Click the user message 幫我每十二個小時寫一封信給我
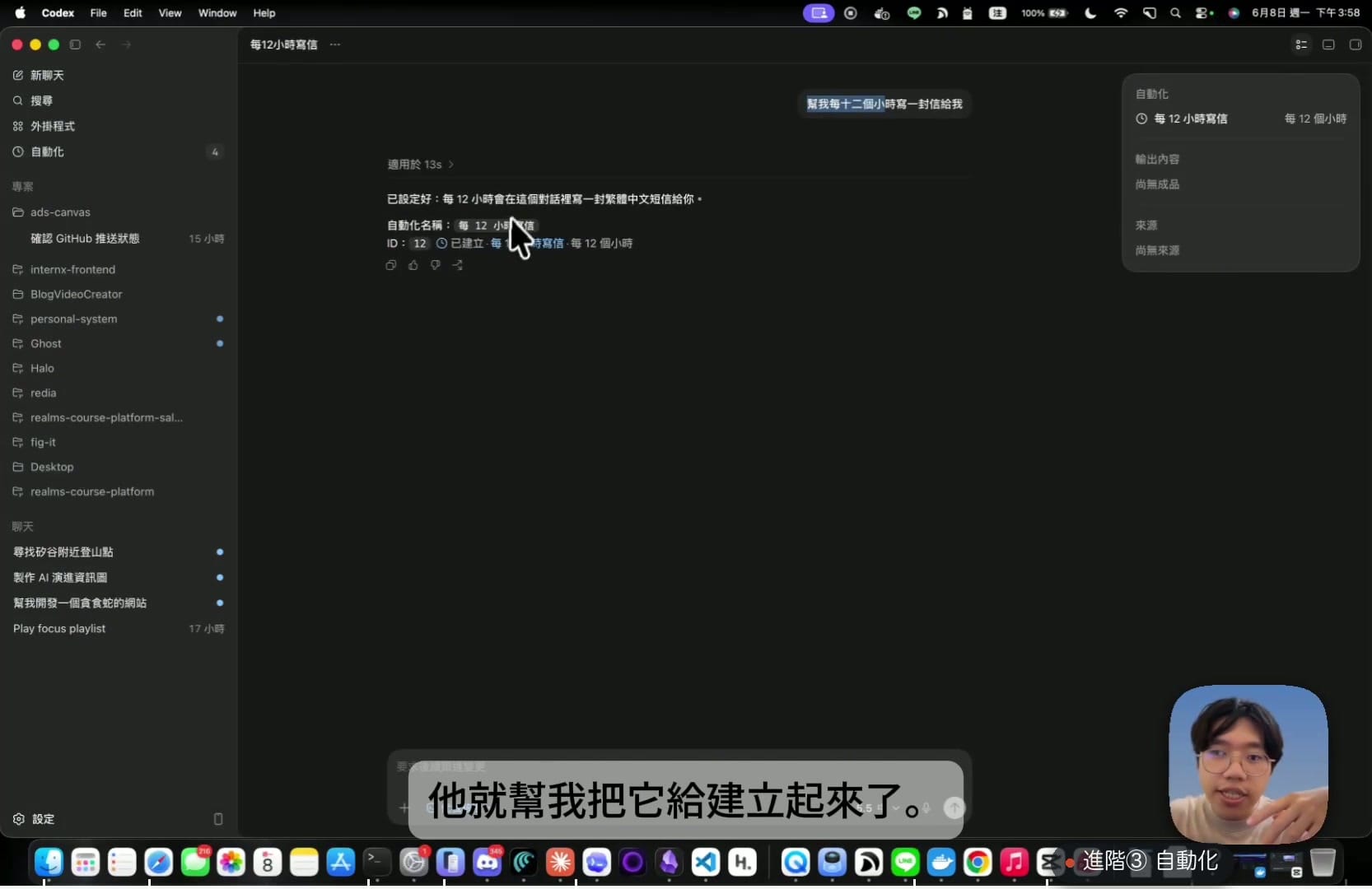 tap(884, 104)
